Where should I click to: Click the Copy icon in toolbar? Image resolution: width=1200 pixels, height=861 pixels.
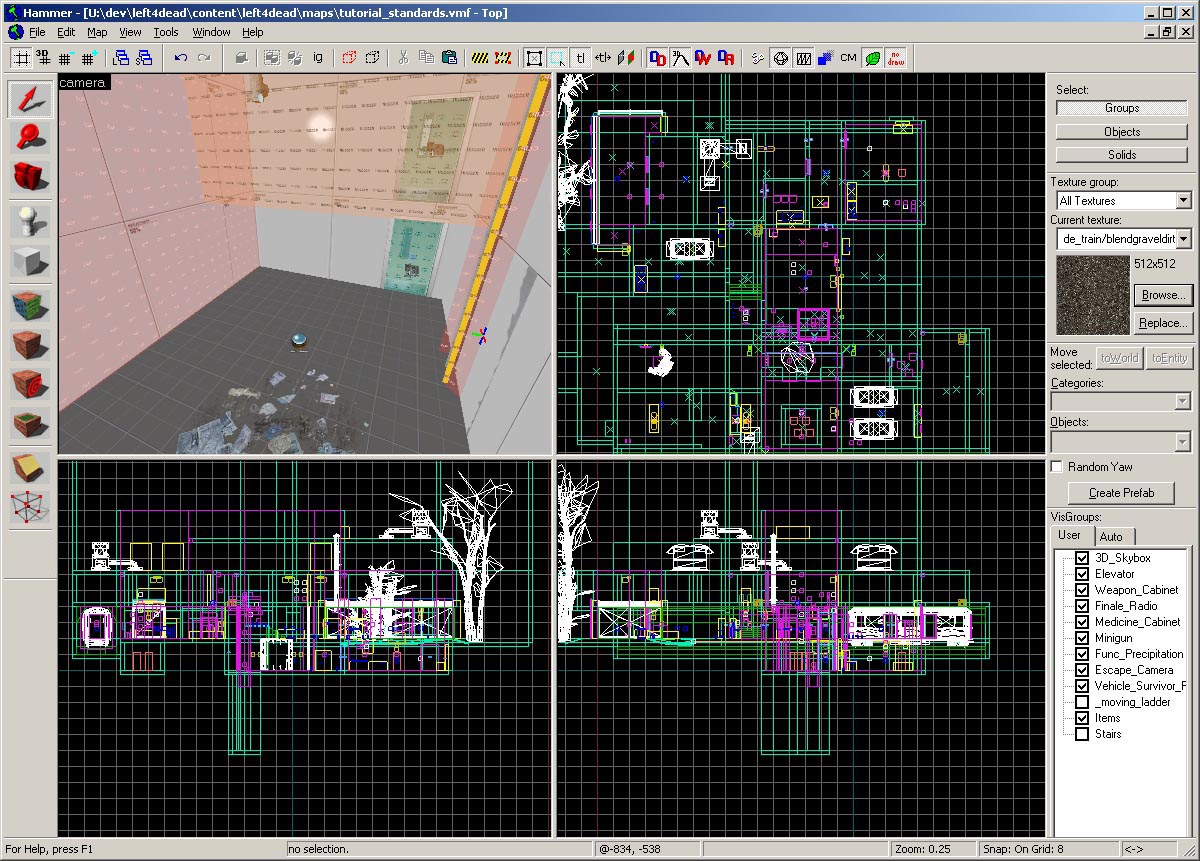pos(426,58)
